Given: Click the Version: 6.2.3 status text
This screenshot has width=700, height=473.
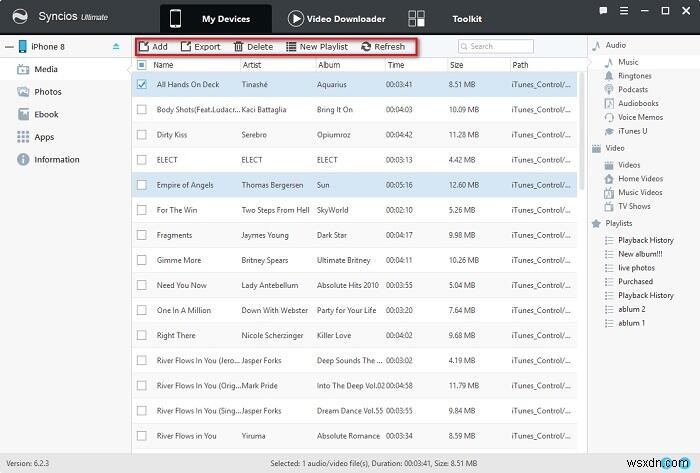Looking at the screenshot, I should pyautogui.click(x=28, y=464).
